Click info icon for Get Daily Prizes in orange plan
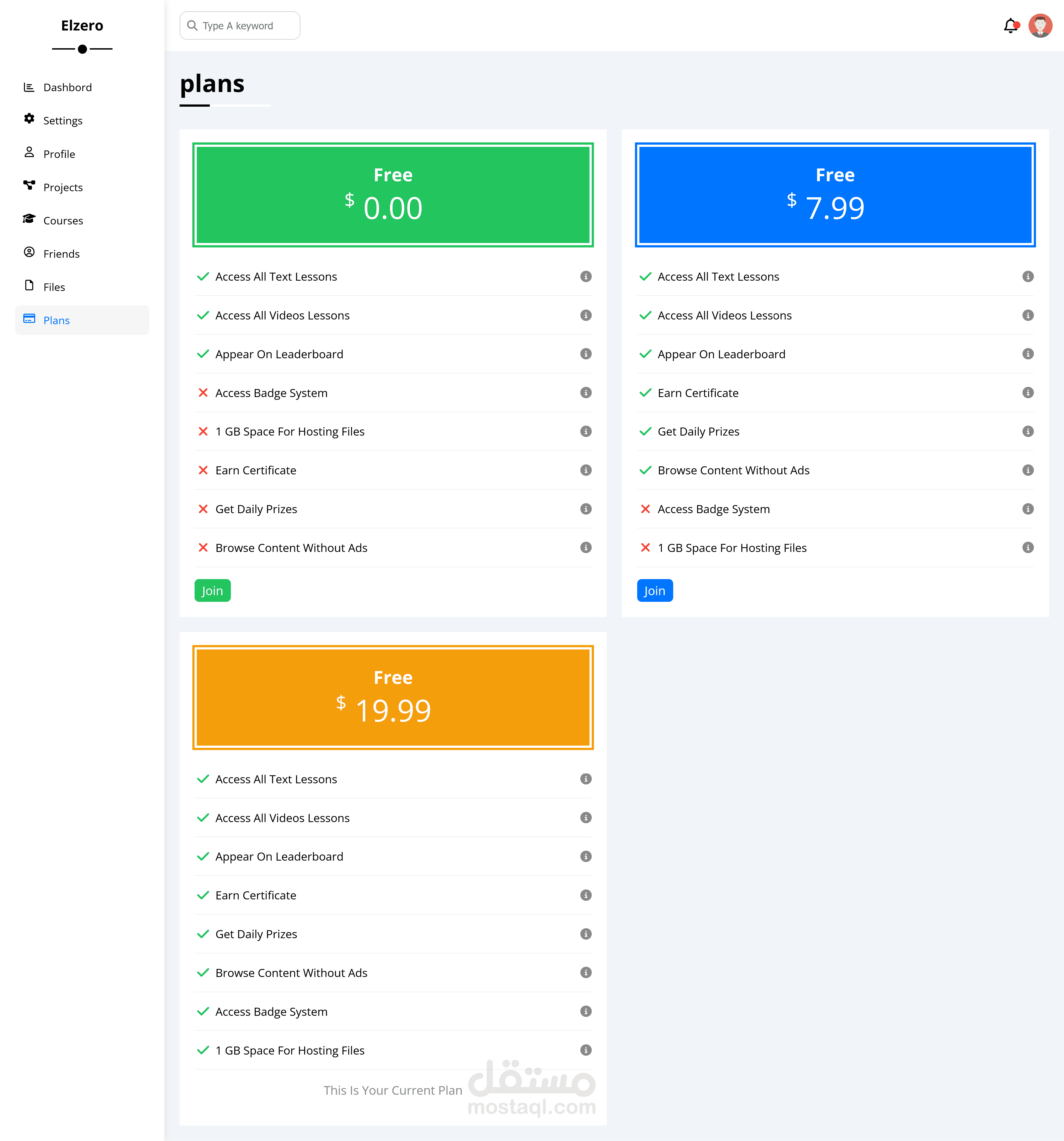Viewport: 1064px width, 1141px height. coord(586,934)
